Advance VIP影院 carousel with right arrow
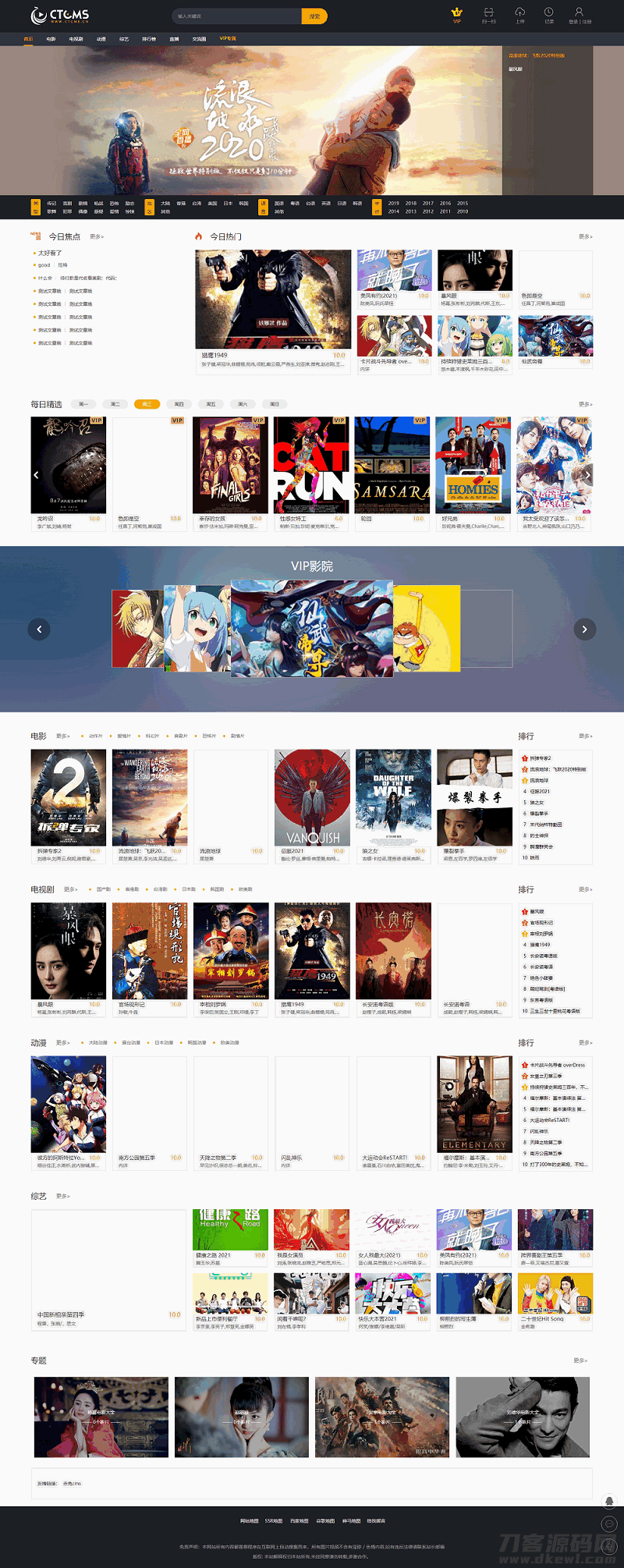Screen dimensions: 624x1568 click(x=585, y=630)
